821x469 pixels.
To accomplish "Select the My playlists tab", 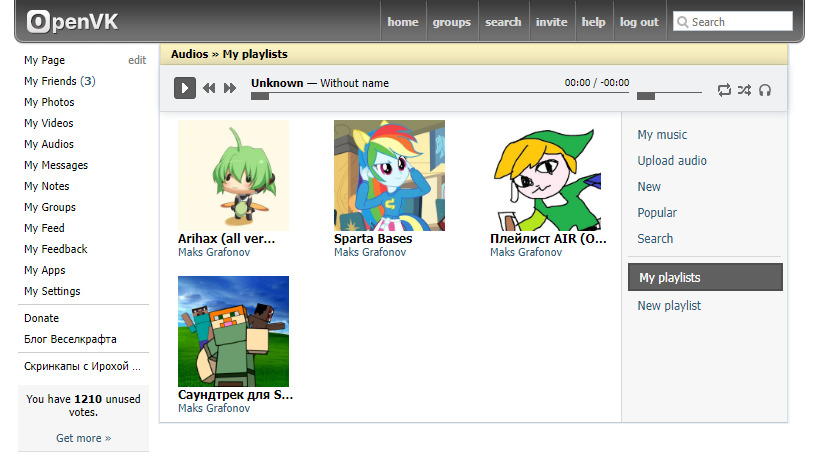I will 705,277.
